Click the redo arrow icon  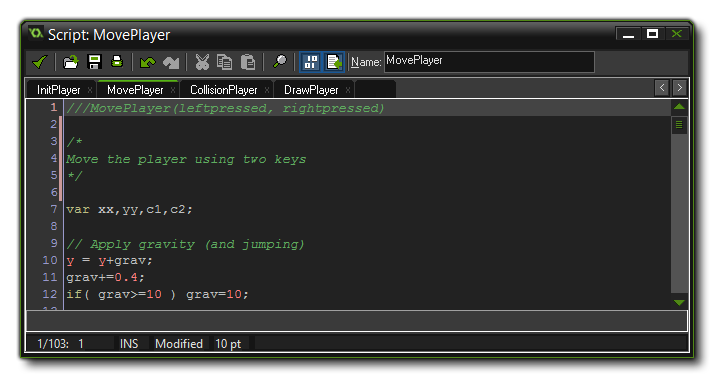[x=171, y=62]
